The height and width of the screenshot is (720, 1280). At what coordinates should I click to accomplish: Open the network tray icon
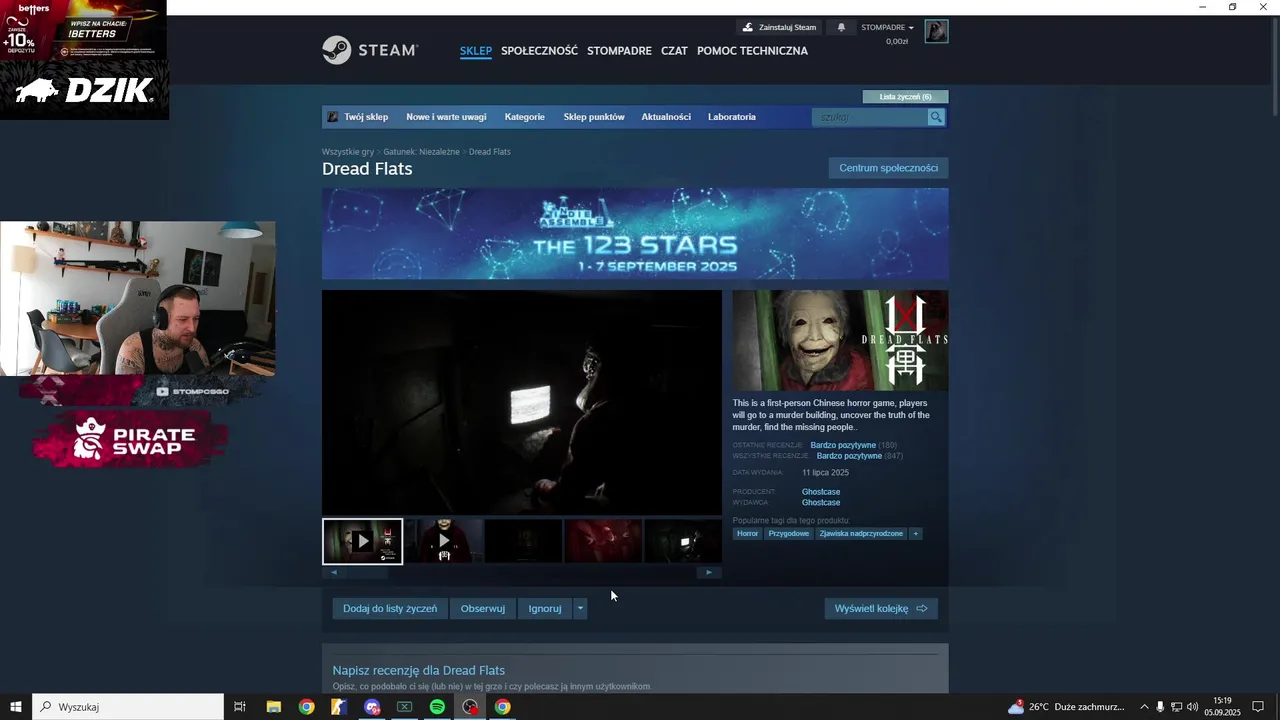1176,707
